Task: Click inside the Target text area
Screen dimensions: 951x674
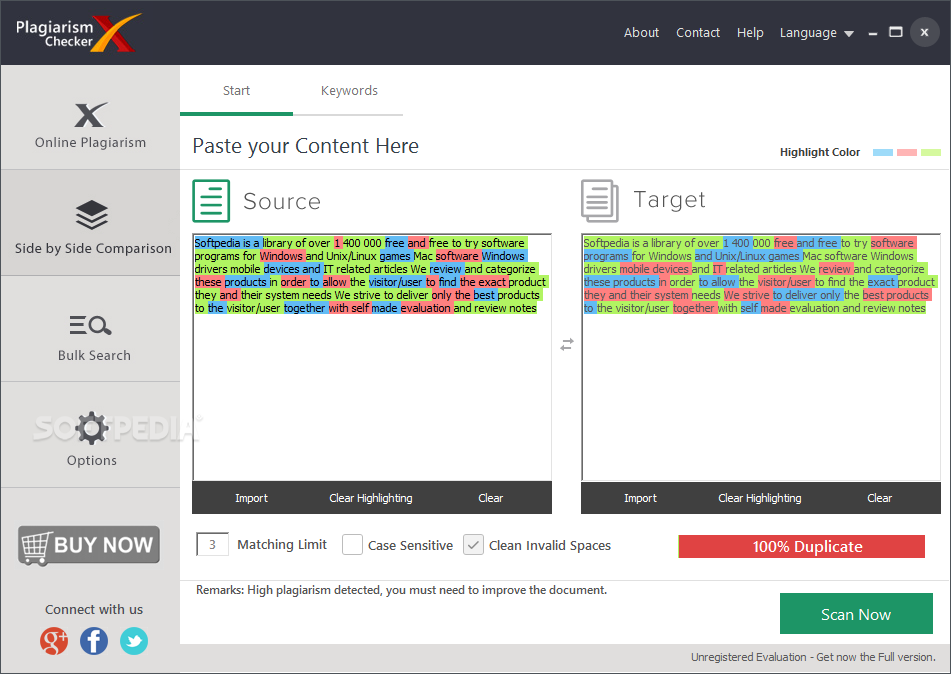Action: click(761, 357)
